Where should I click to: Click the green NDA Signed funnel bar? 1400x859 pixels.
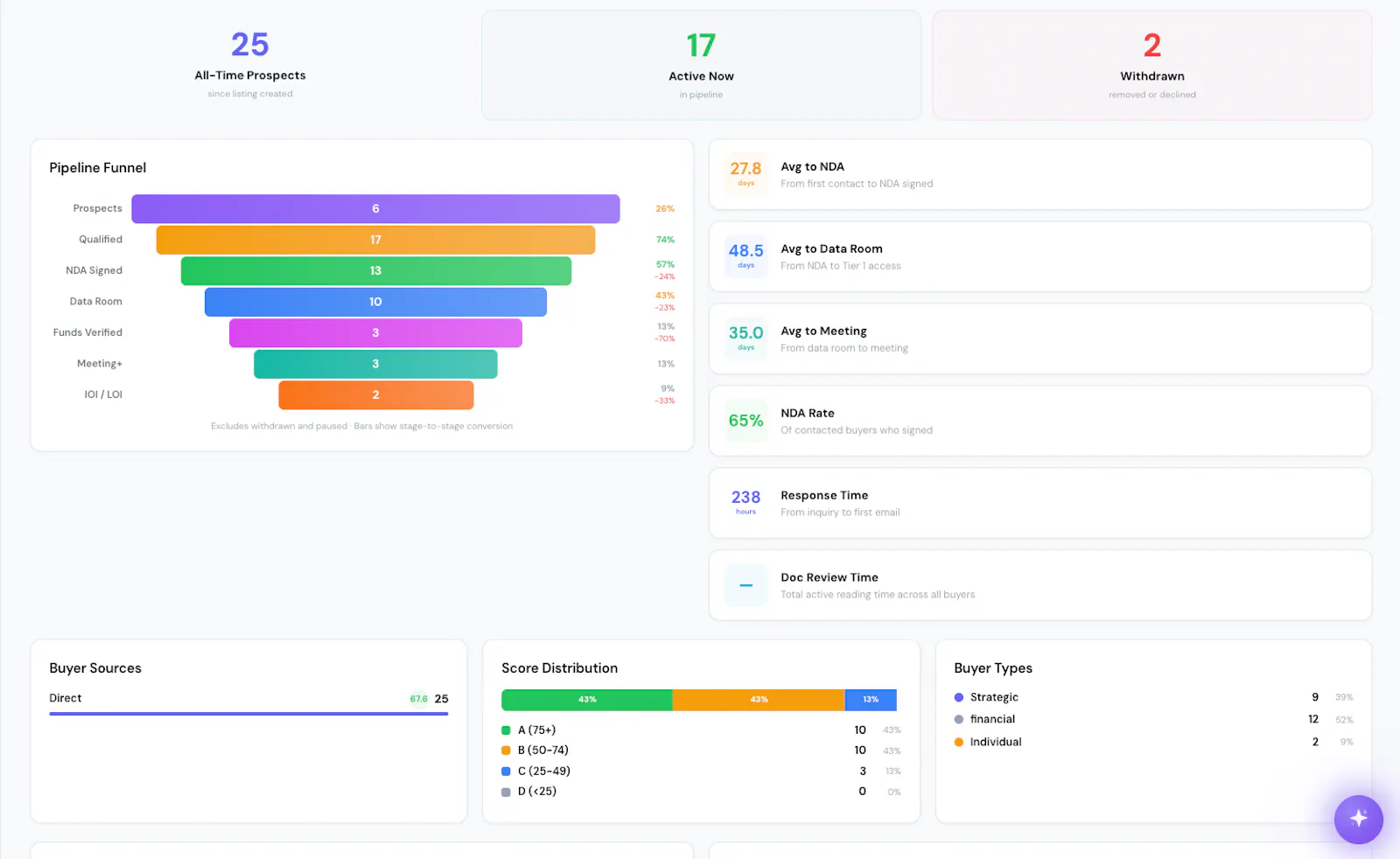[x=375, y=271]
